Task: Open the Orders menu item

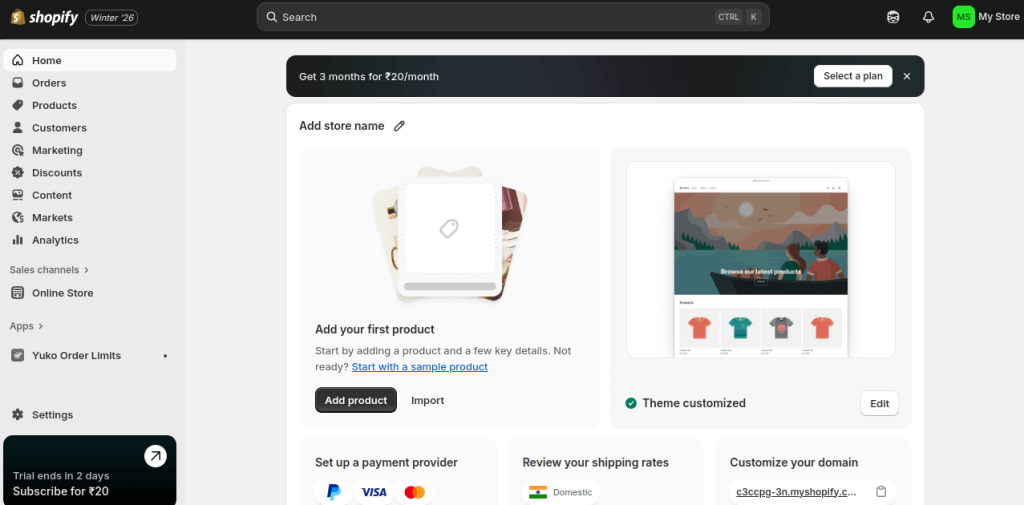Action: click(49, 83)
